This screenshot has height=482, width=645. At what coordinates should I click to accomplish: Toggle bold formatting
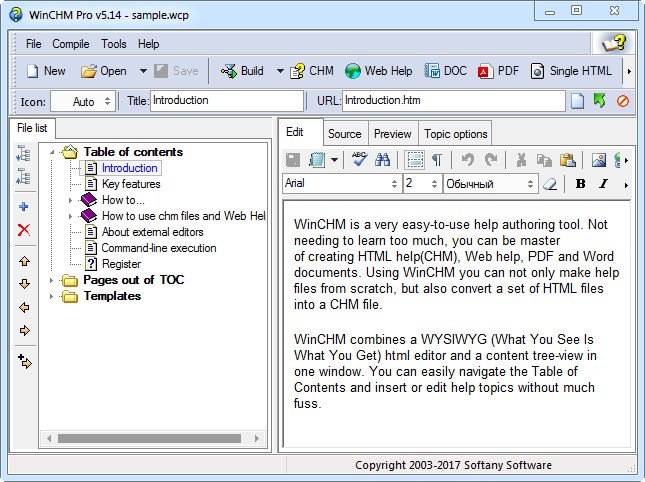click(580, 184)
